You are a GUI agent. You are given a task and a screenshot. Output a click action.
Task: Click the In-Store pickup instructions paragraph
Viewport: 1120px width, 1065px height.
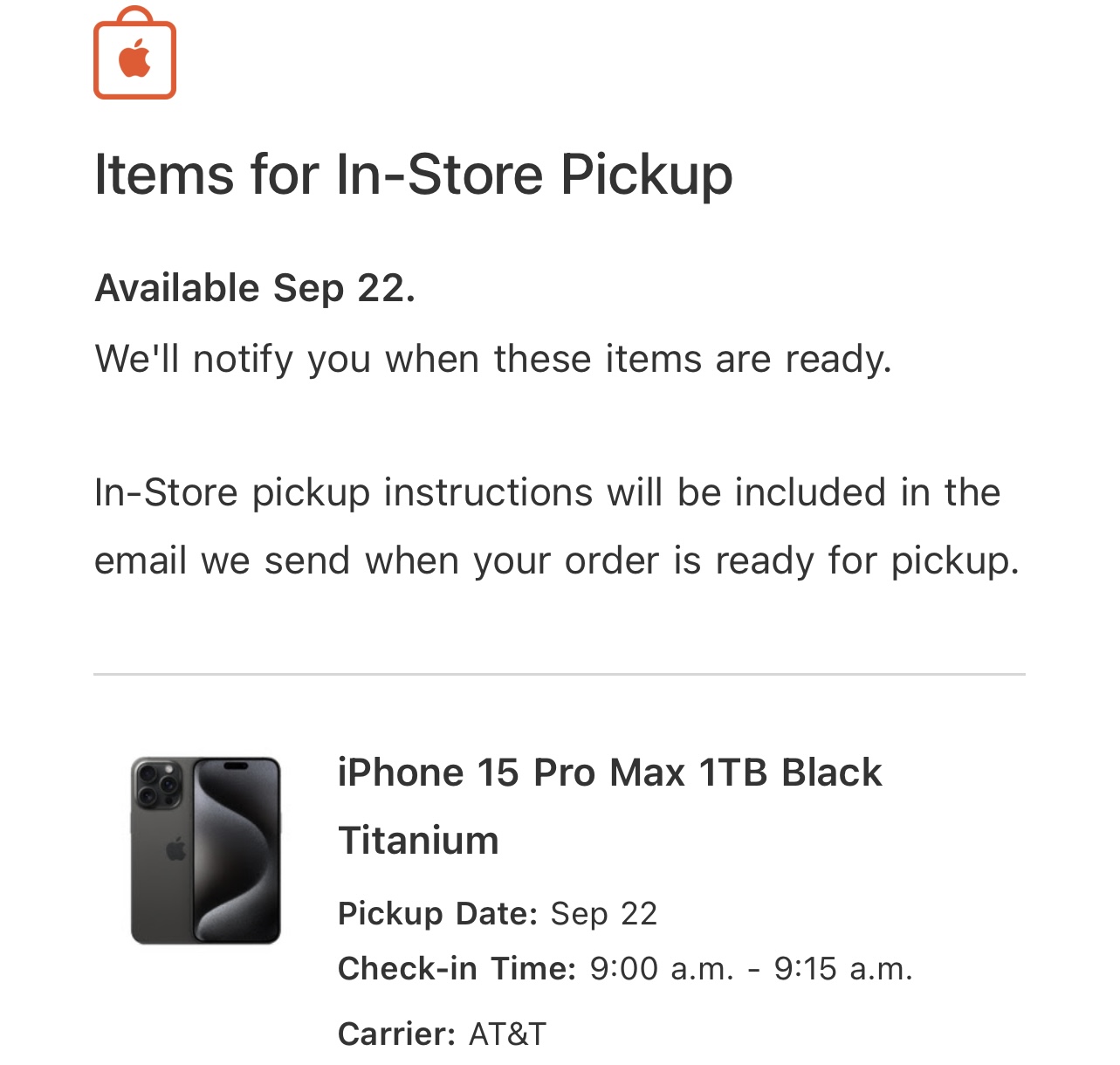pos(557,526)
